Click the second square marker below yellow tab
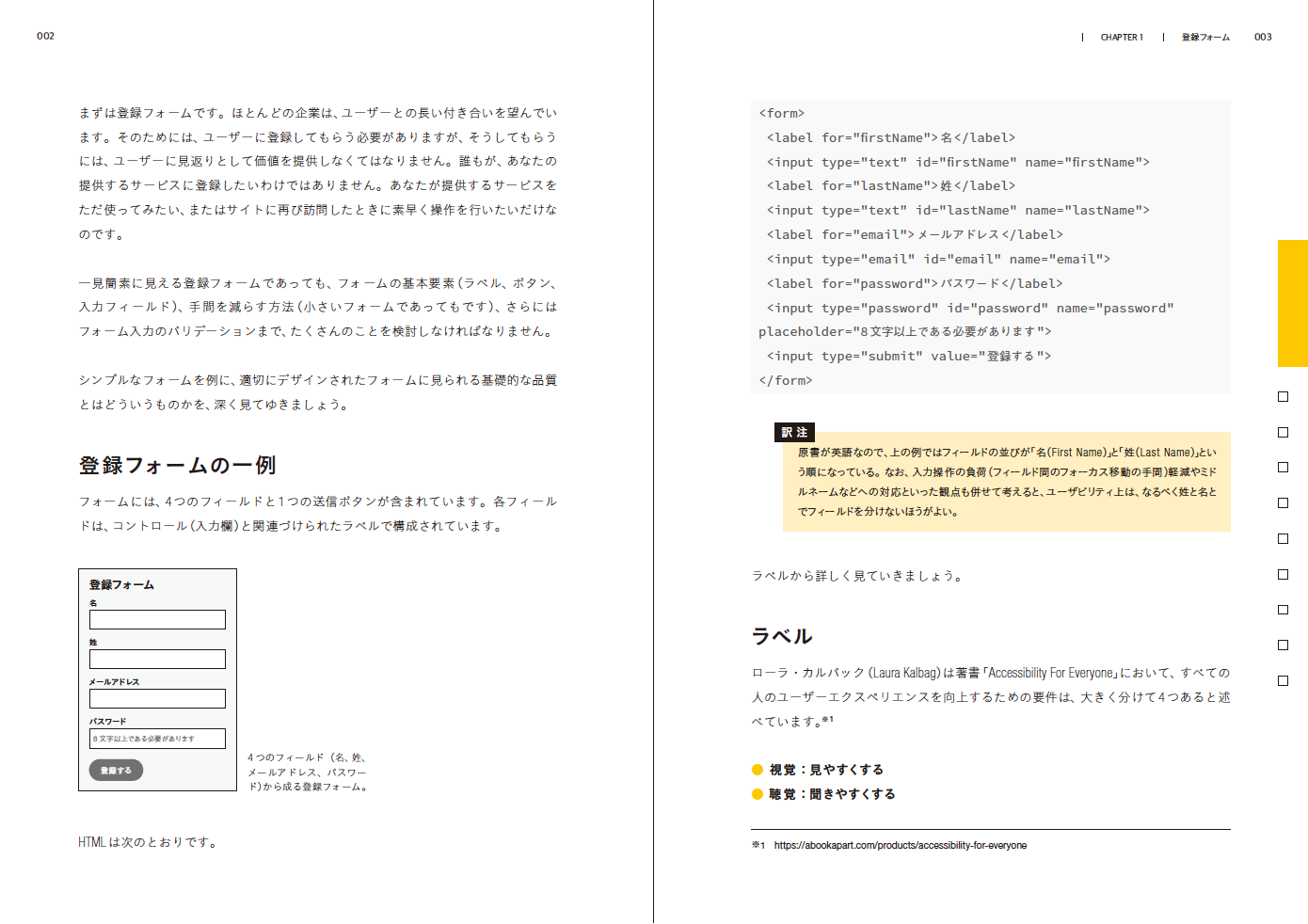Viewport: 1308px width, 924px height. click(x=1283, y=433)
